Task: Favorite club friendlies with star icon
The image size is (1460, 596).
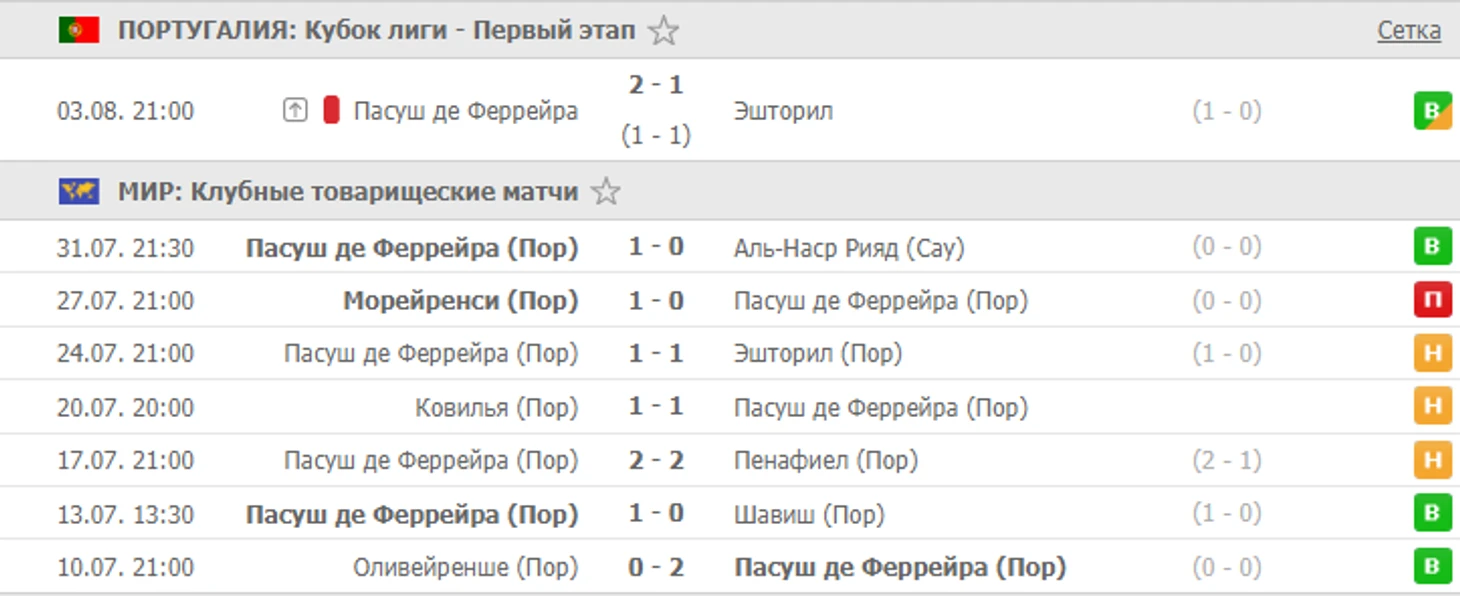Action: click(x=605, y=191)
